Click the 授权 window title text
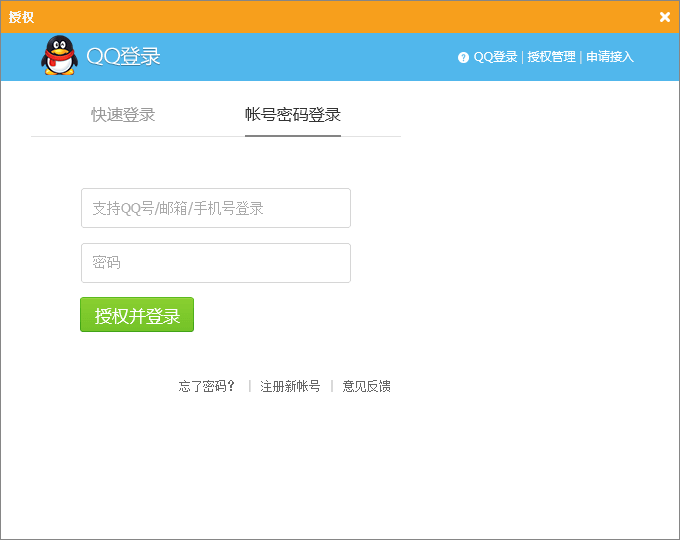Viewport: 680px width, 540px height. pyautogui.click(x=21, y=17)
